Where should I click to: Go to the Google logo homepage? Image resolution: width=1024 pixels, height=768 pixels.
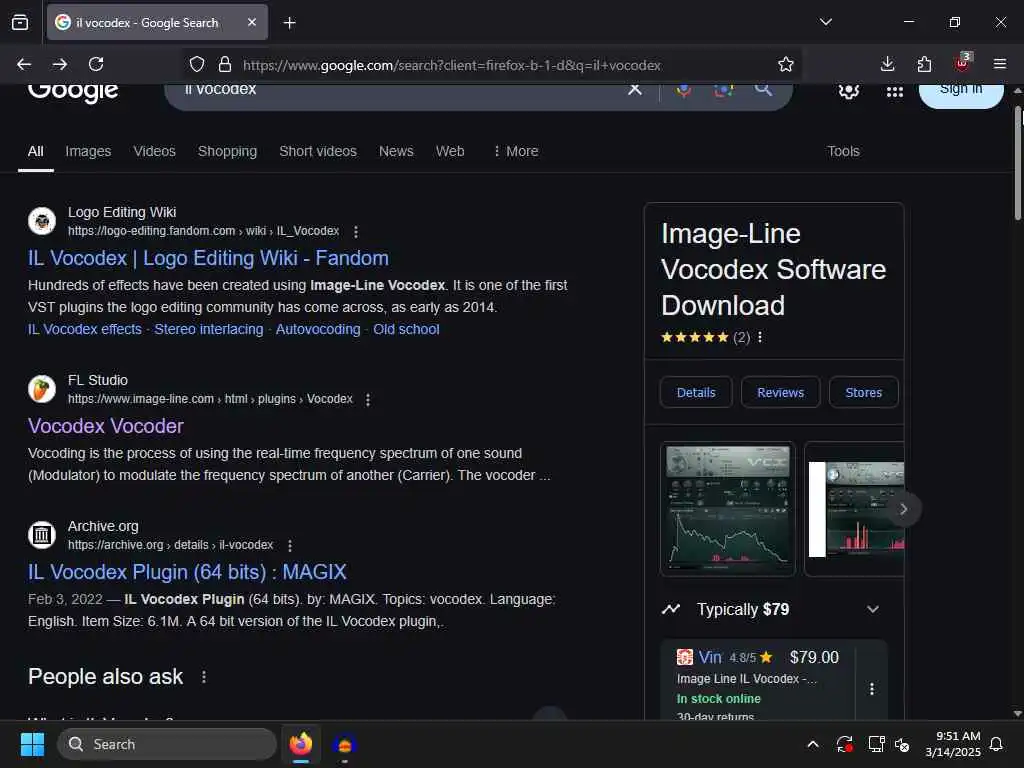tap(73, 92)
